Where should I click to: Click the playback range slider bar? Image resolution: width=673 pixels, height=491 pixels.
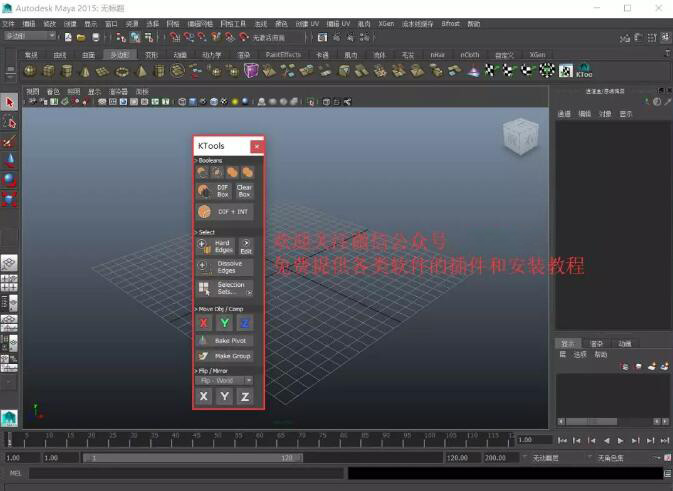click(x=192, y=458)
